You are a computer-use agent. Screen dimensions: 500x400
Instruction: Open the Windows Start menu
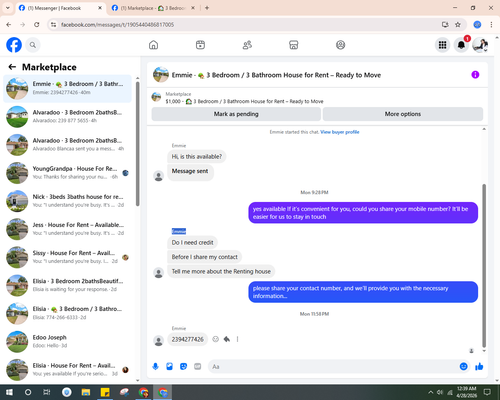9,392
